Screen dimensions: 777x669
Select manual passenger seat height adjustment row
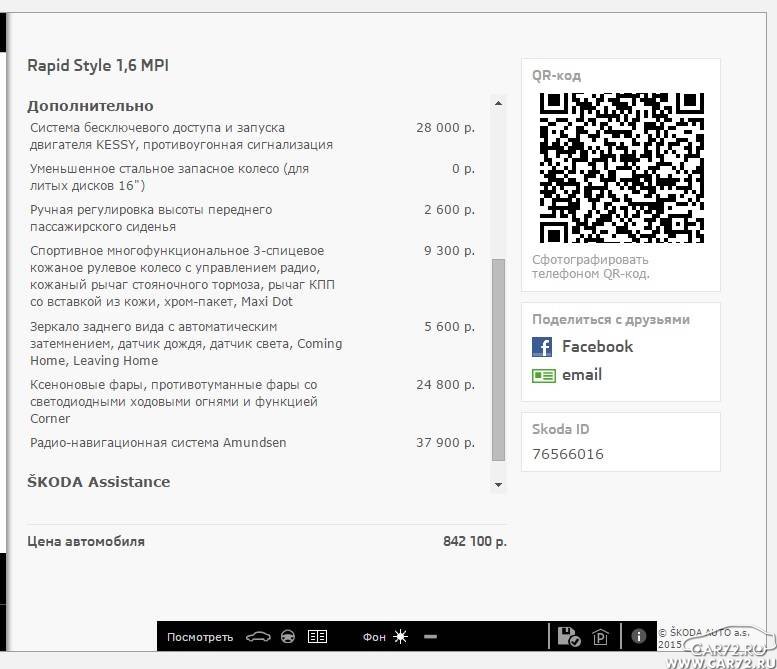click(252, 218)
